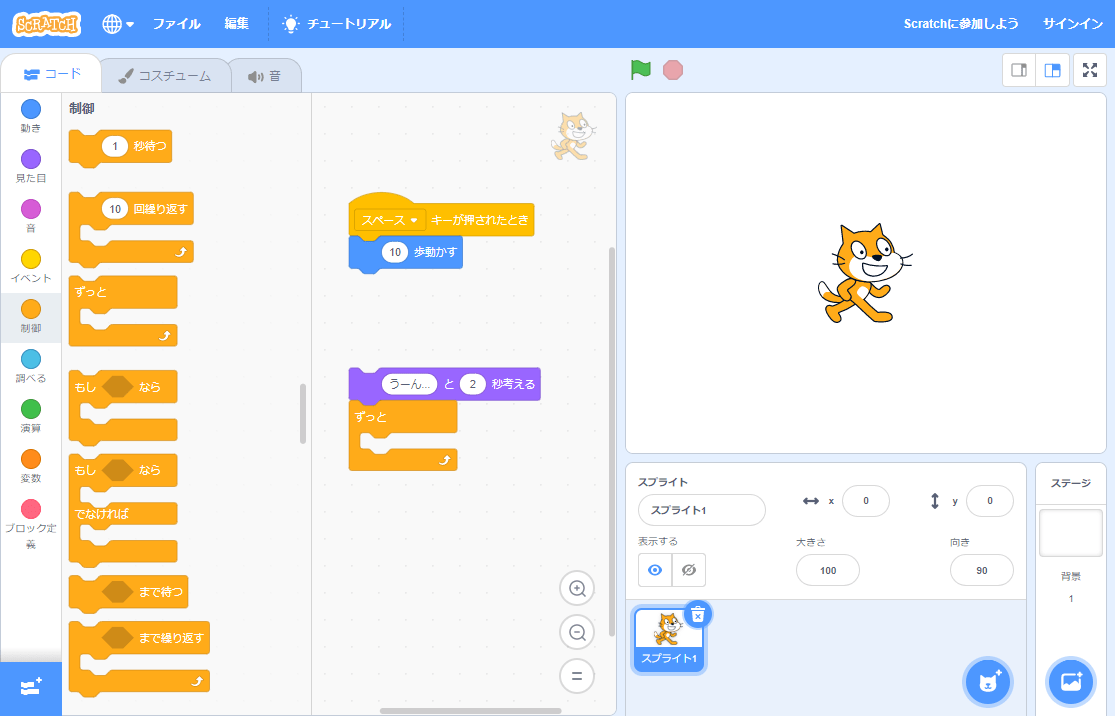This screenshot has width=1115, height=716.
Task: Switch to the コード tab
Action: (x=52, y=74)
